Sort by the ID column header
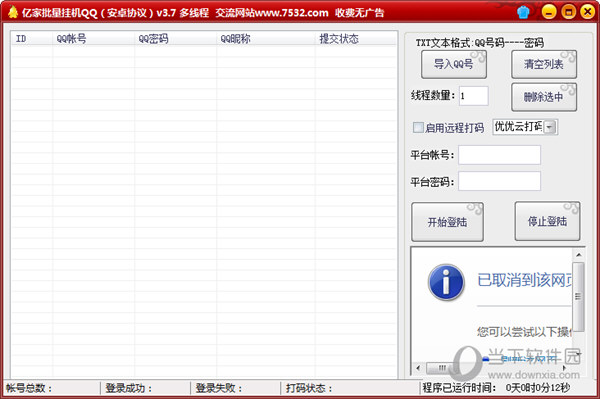Screen dimensions: 600x399 (32, 39)
